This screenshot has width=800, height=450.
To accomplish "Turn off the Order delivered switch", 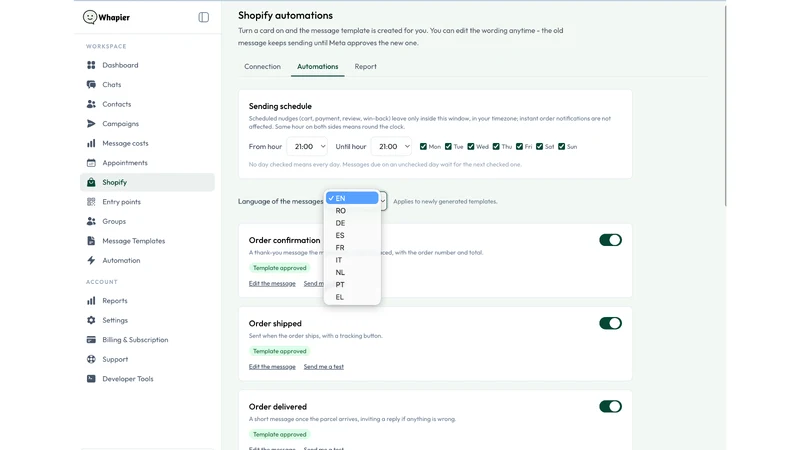I will click(x=610, y=406).
